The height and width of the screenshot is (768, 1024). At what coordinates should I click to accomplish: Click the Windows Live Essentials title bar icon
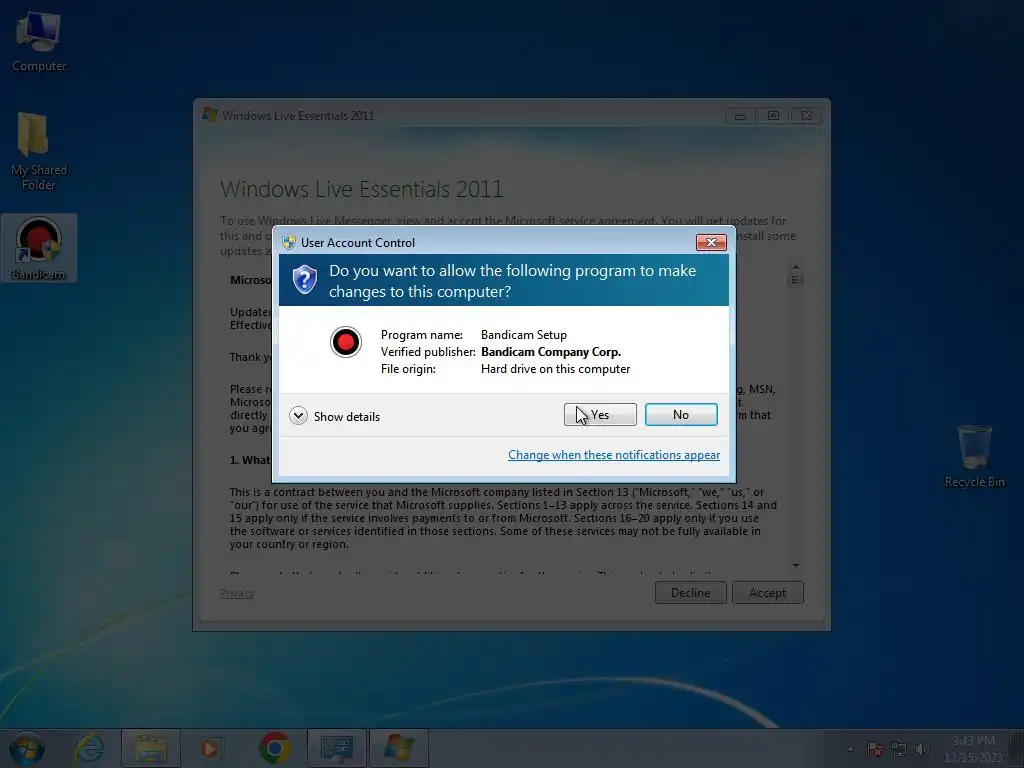click(210, 115)
